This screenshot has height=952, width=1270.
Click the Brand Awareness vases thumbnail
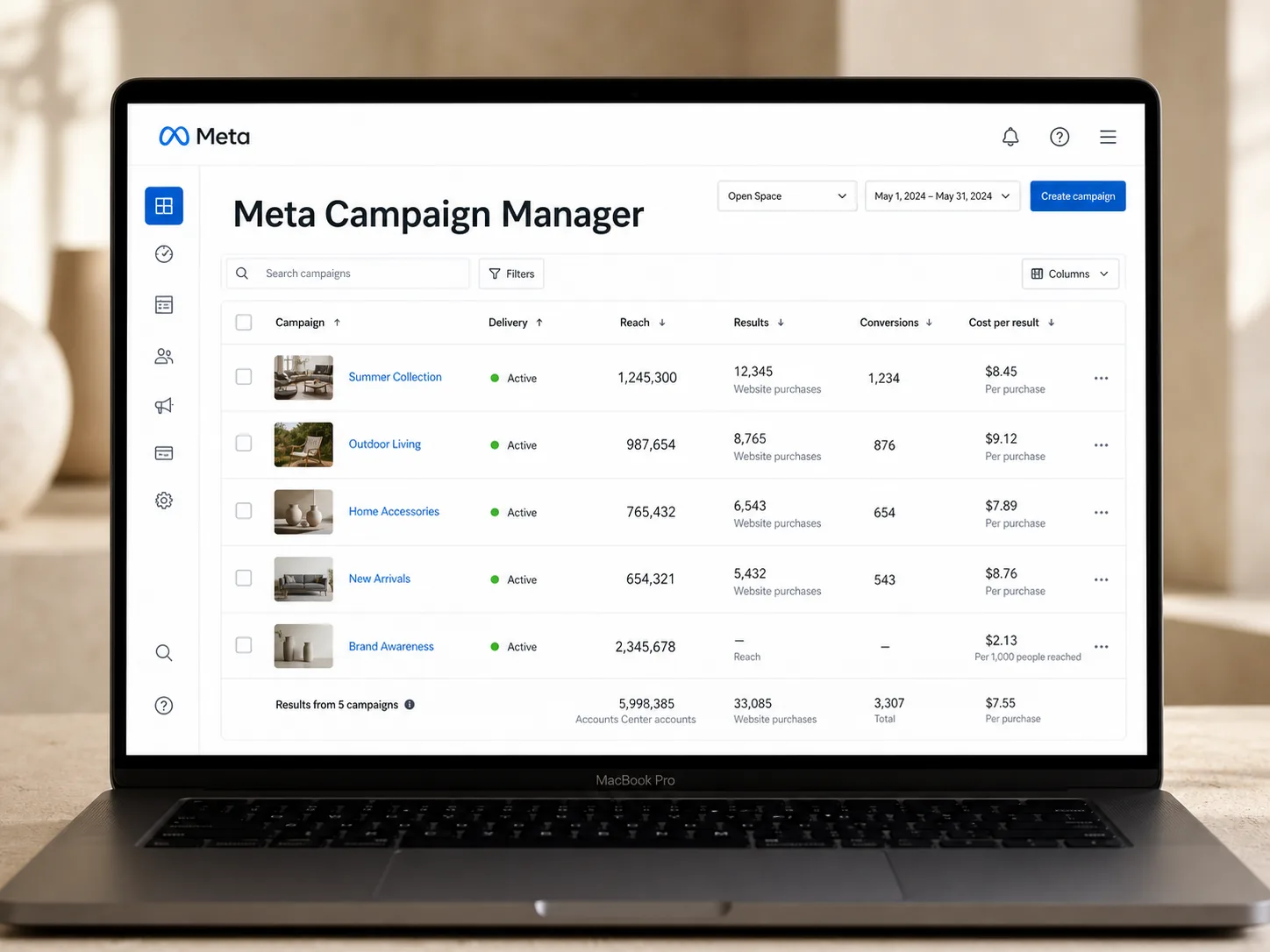303,646
